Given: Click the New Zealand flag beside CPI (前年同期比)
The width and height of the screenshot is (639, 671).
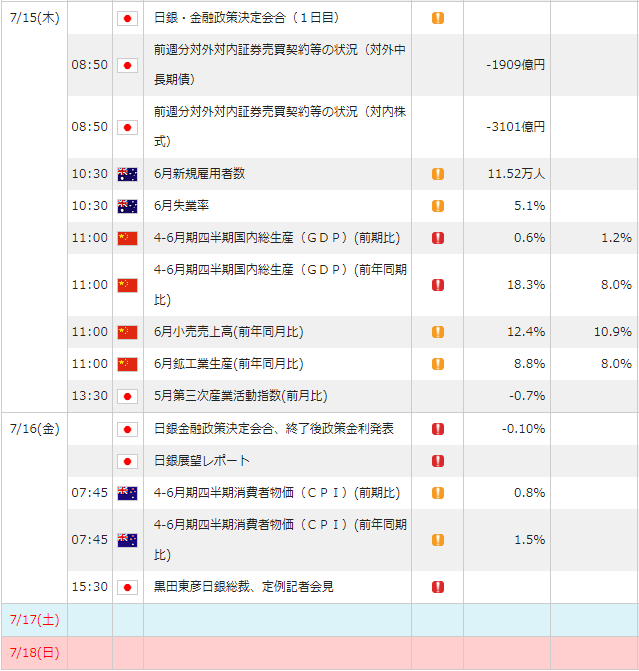Looking at the screenshot, I should 128,540.
